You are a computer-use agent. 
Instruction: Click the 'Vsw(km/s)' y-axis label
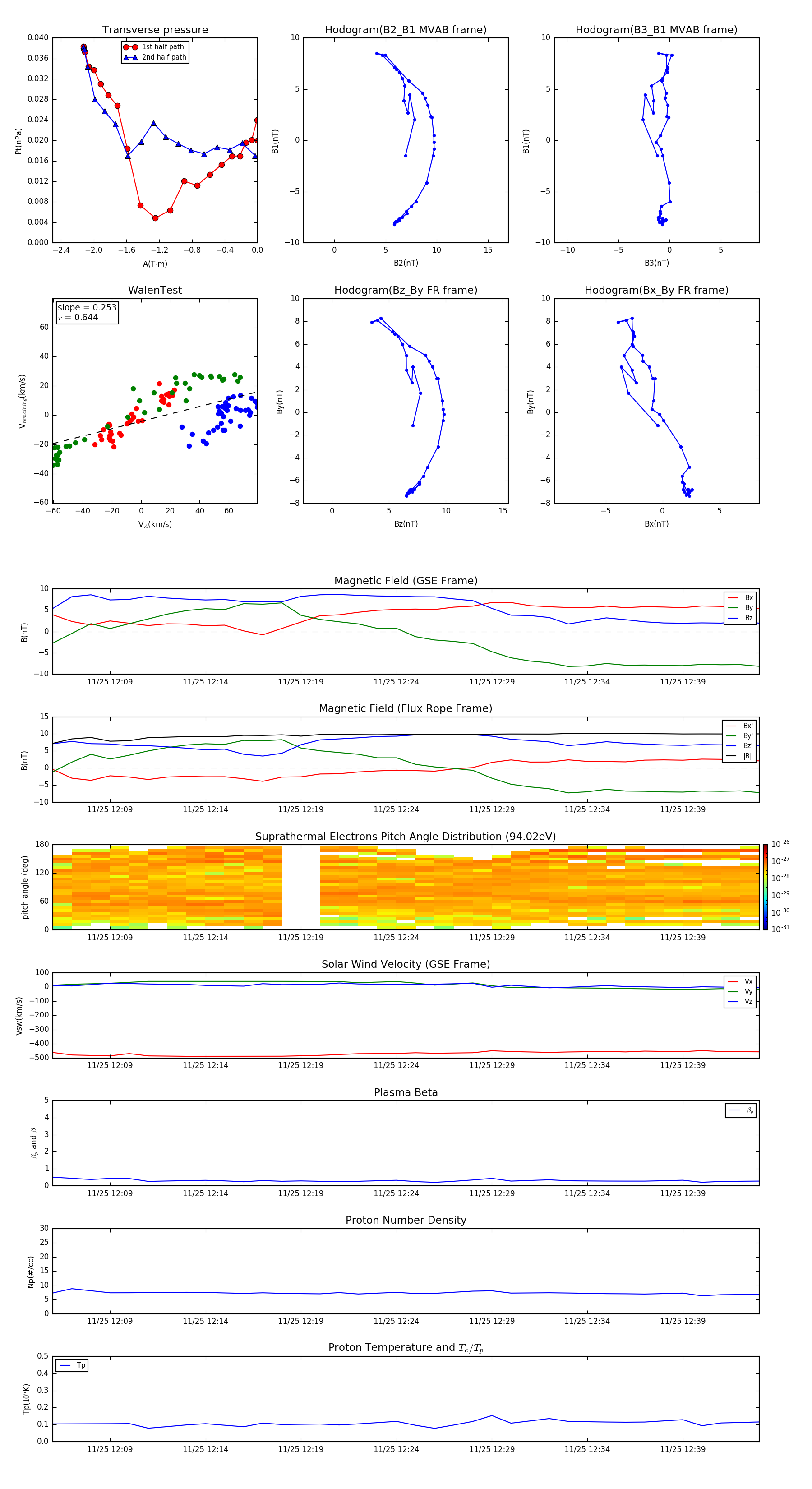(19, 1016)
